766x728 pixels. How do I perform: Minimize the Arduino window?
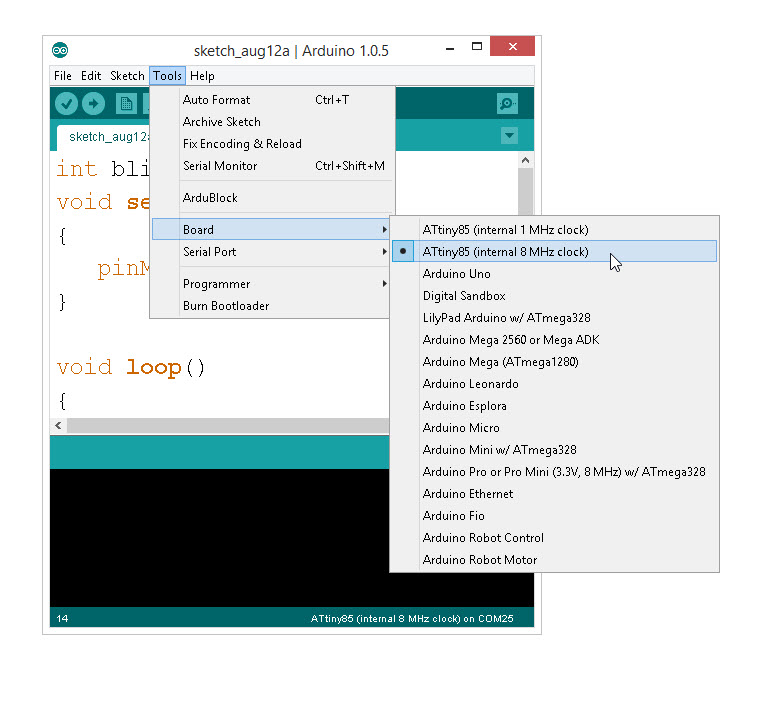click(x=450, y=48)
